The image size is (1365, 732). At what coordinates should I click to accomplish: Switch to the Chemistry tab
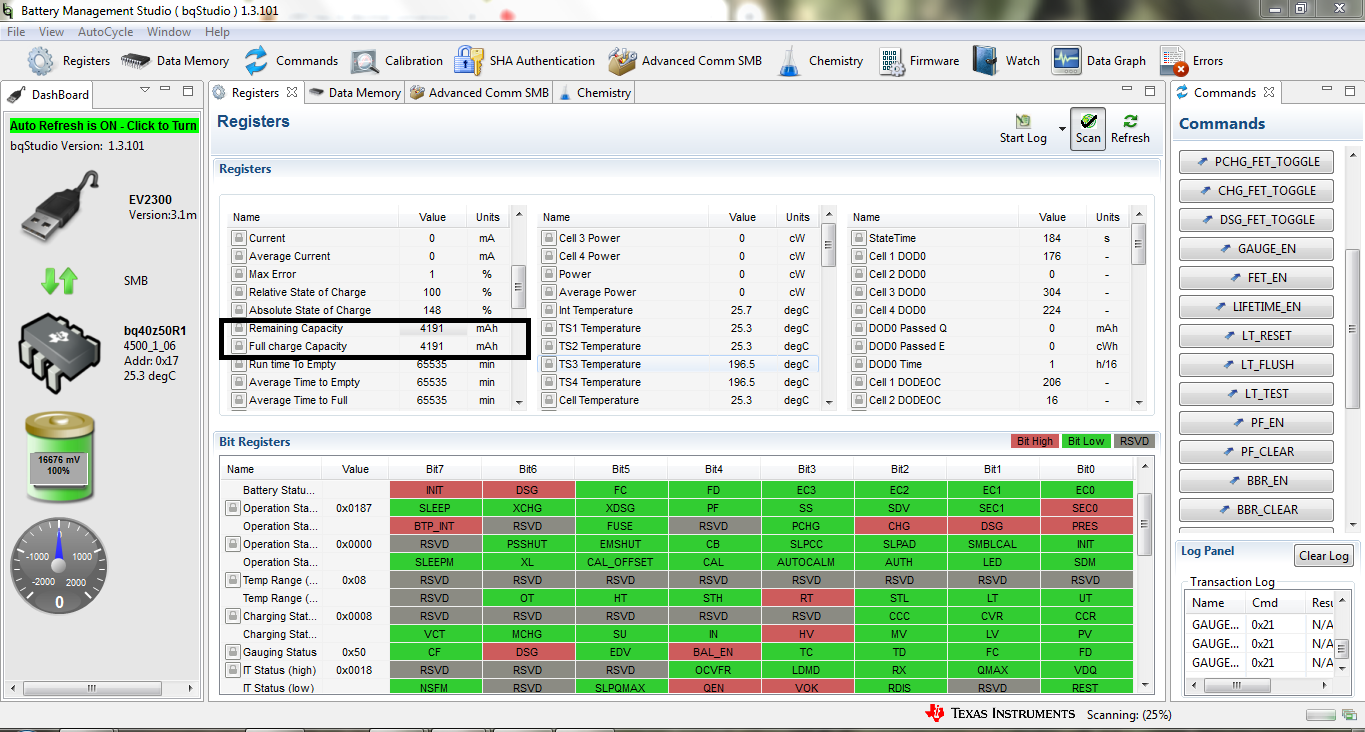(594, 93)
